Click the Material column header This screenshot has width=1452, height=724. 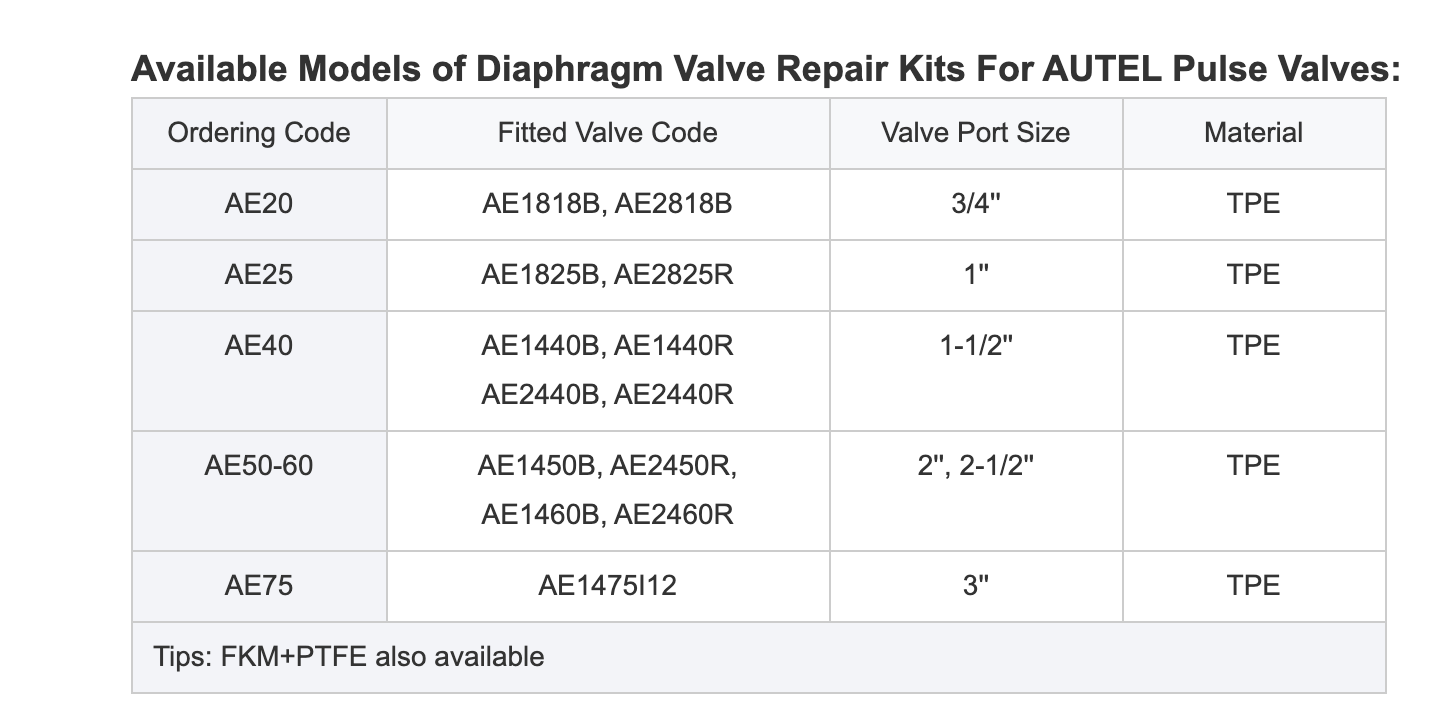click(1254, 133)
